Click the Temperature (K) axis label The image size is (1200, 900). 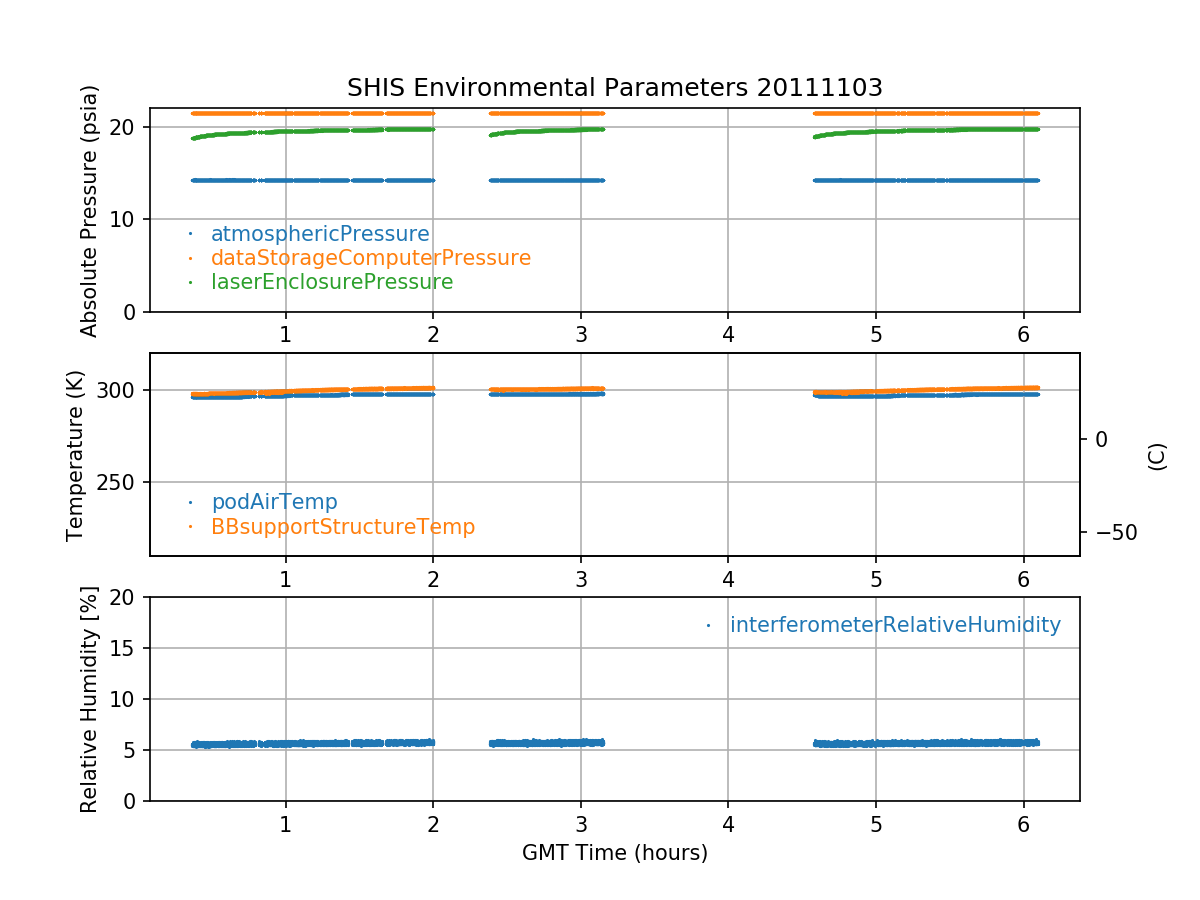tap(76, 455)
